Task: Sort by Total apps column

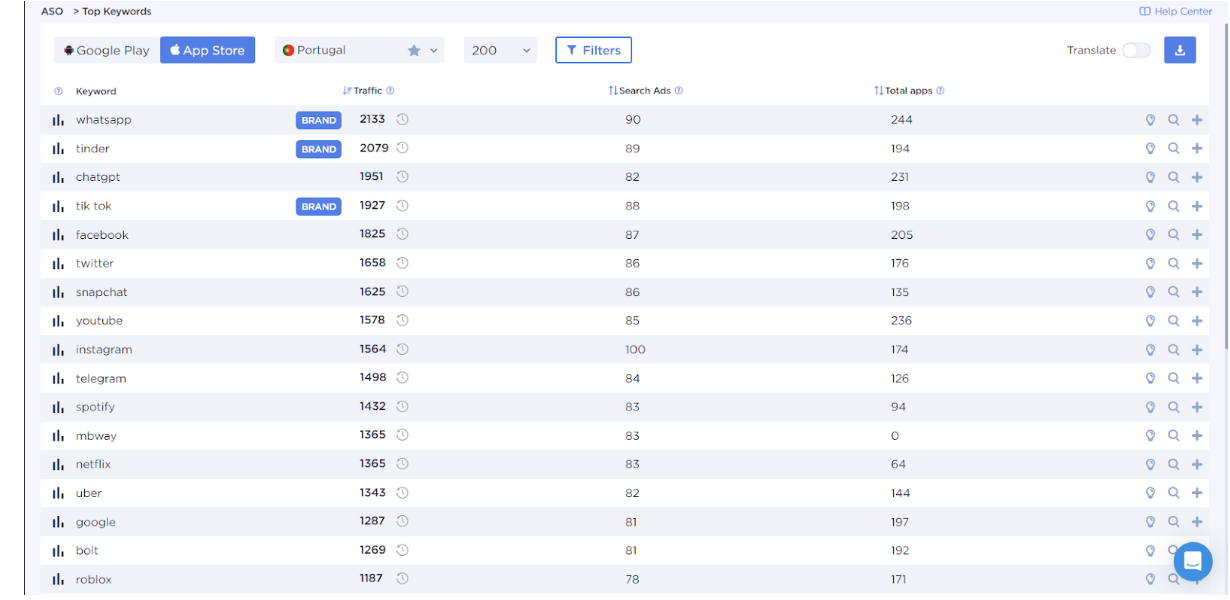Action: [903, 91]
